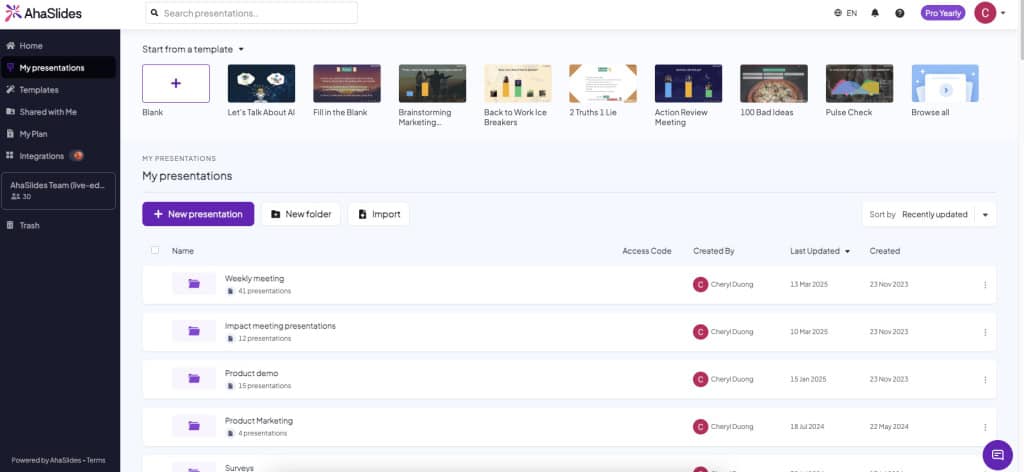1024x472 pixels.
Task: Open more options for Impact meeting presentations row
Action: [985, 332]
